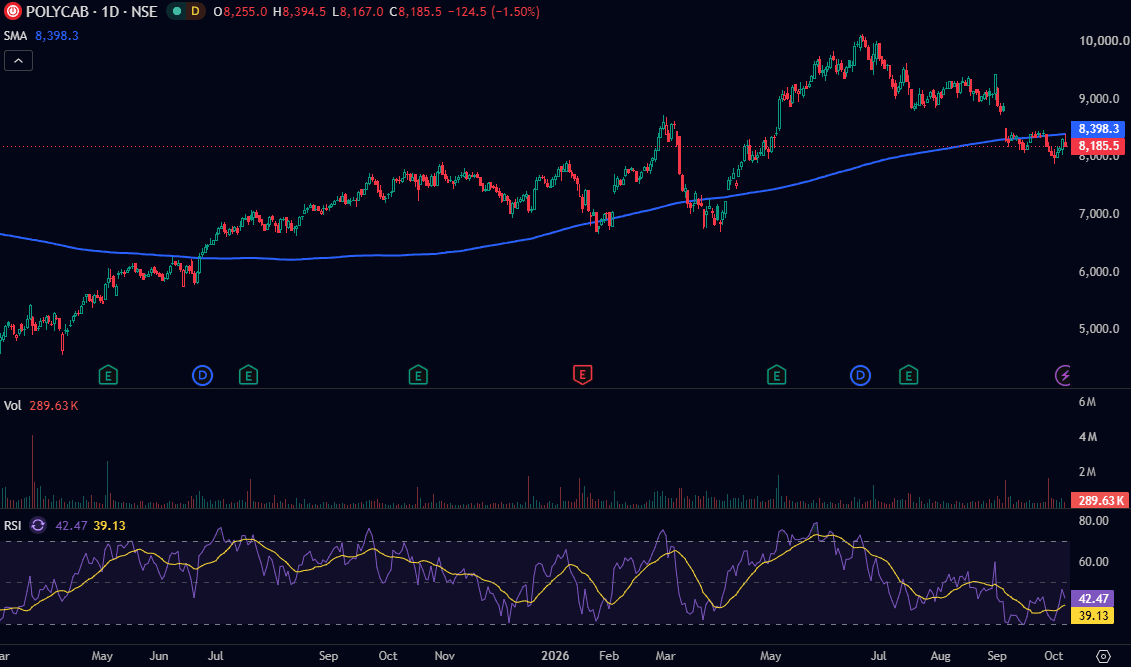Screen dimensions: 1131x667
Task: Click the 60.00 RSI axis label
Action: (1093, 561)
